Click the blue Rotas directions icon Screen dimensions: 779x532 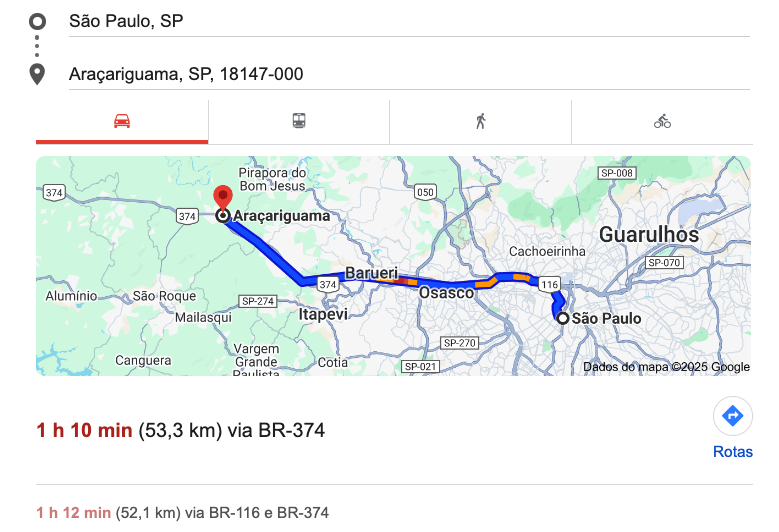coord(732,416)
